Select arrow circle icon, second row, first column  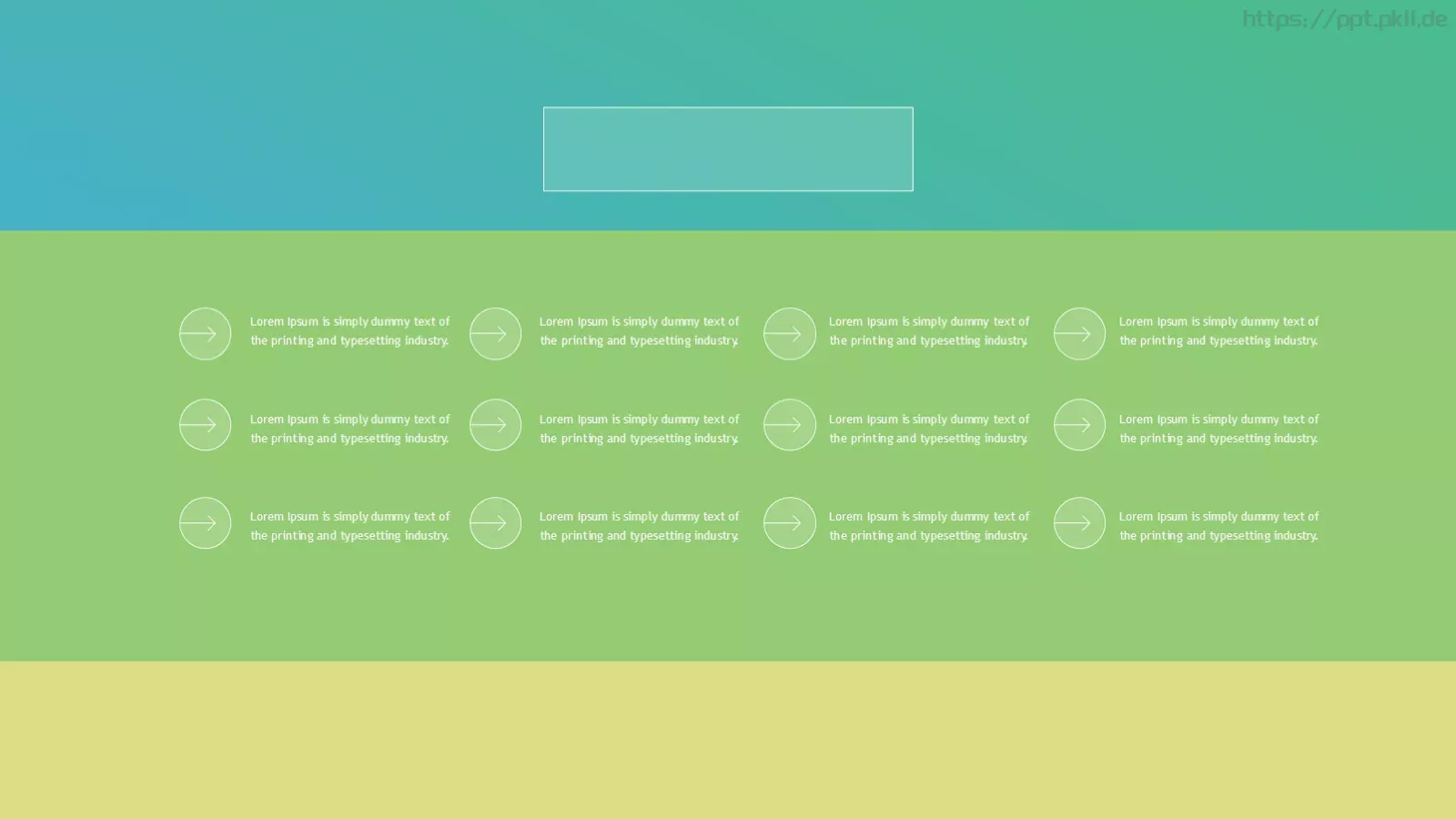tap(205, 425)
